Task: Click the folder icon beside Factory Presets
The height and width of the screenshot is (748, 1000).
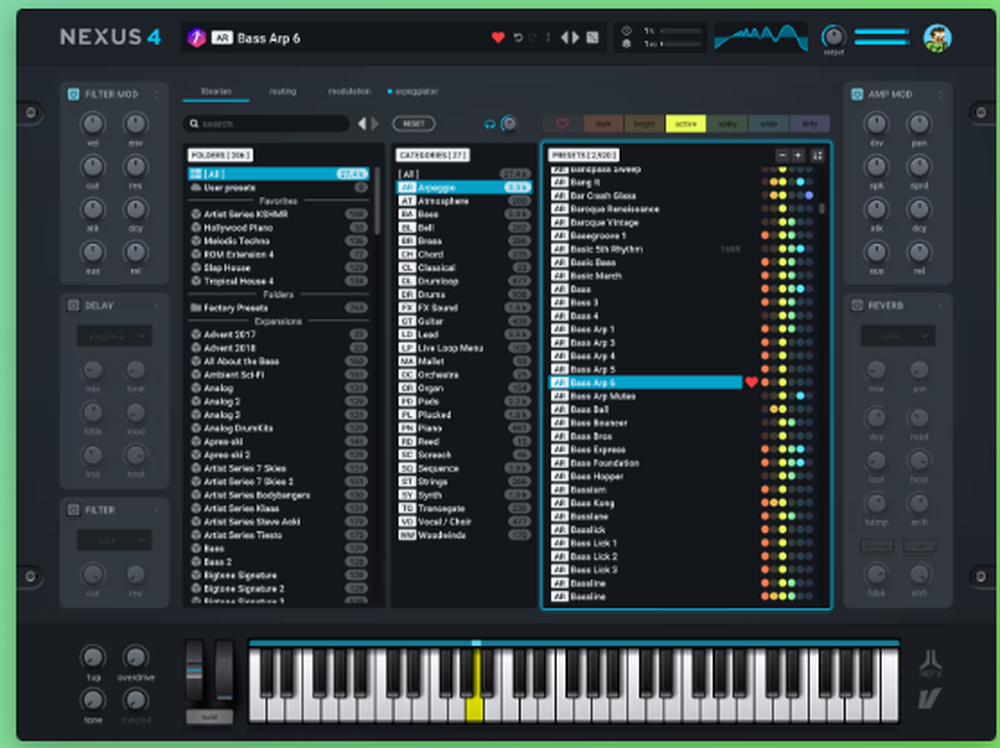Action: 196,308
